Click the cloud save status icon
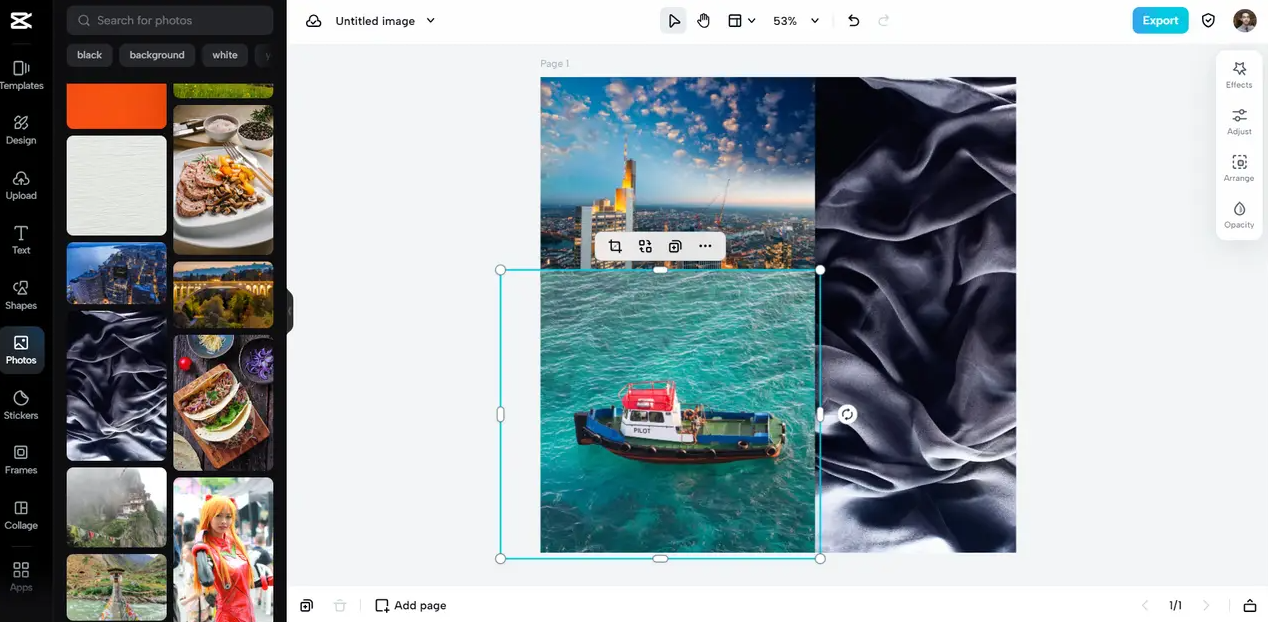 pos(314,21)
